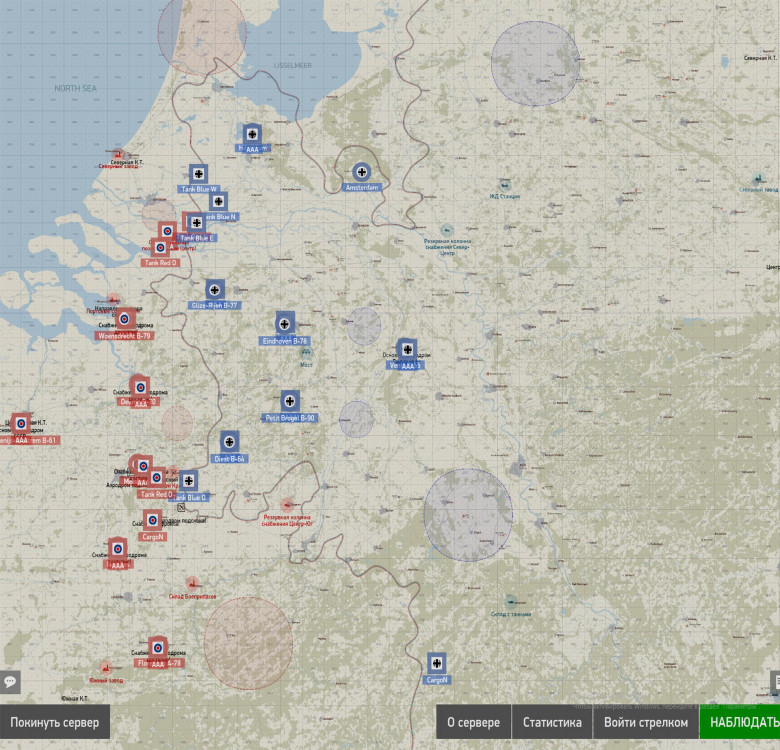Select the blue airfield icon north of Tank Blue W
Viewport: 780px width, 750px height.
pos(252,134)
